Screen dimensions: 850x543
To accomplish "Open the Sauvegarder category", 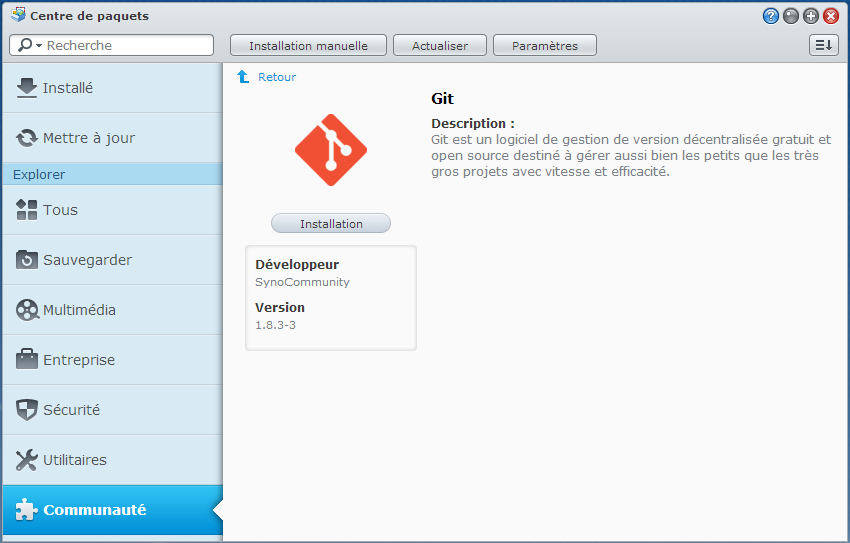I will [x=113, y=260].
